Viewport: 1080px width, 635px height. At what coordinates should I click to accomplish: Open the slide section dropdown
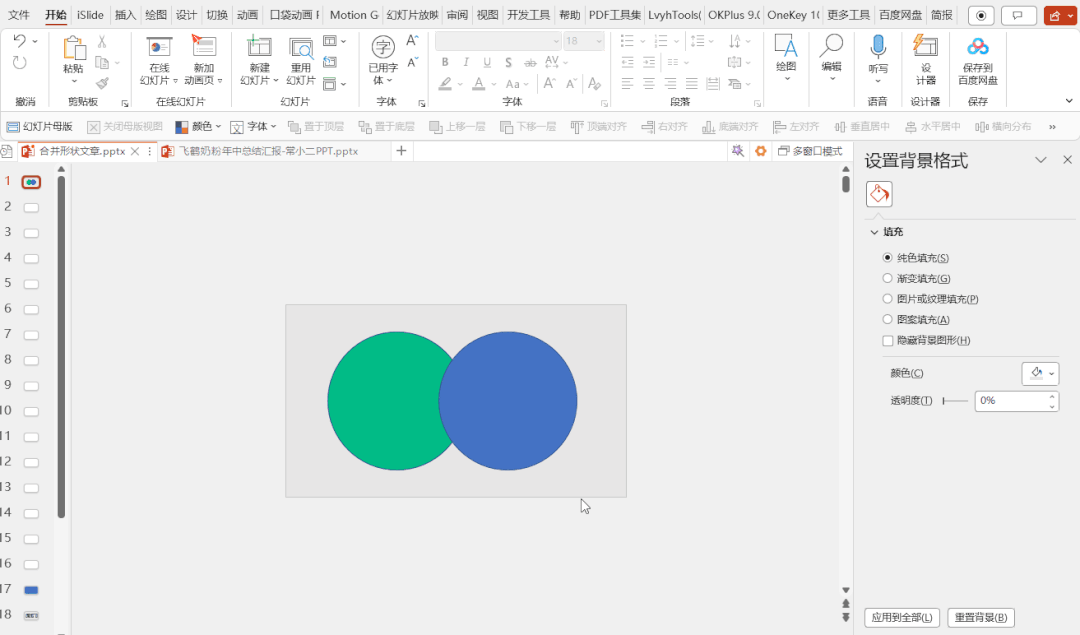point(334,84)
